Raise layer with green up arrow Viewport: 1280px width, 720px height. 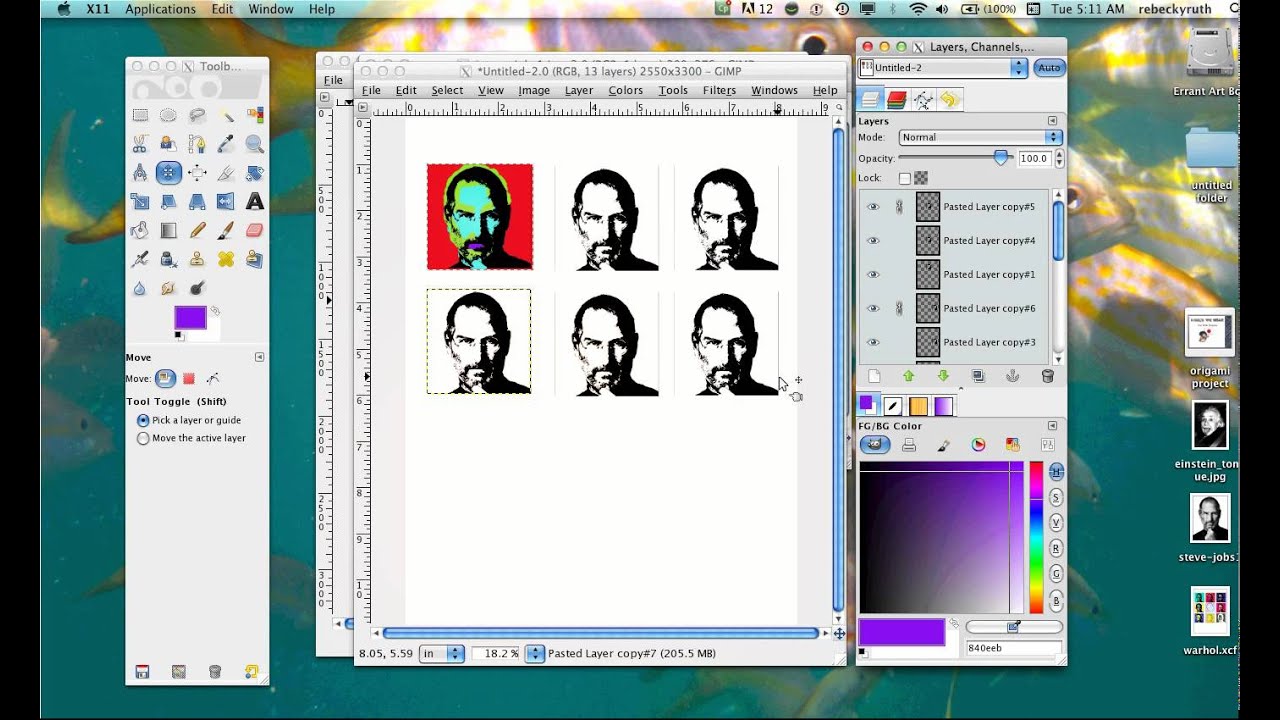(908, 376)
